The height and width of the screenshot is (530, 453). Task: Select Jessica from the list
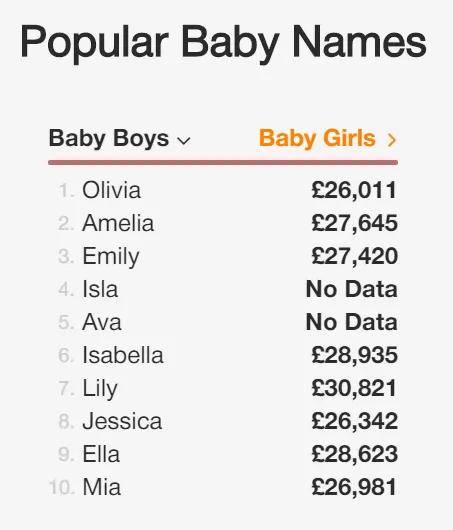pyautogui.click(x=122, y=421)
